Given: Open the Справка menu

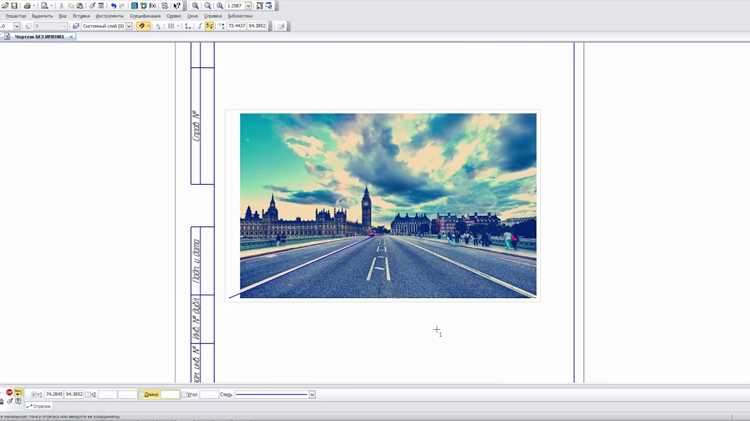Looking at the screenshot, I should point(213,16).
